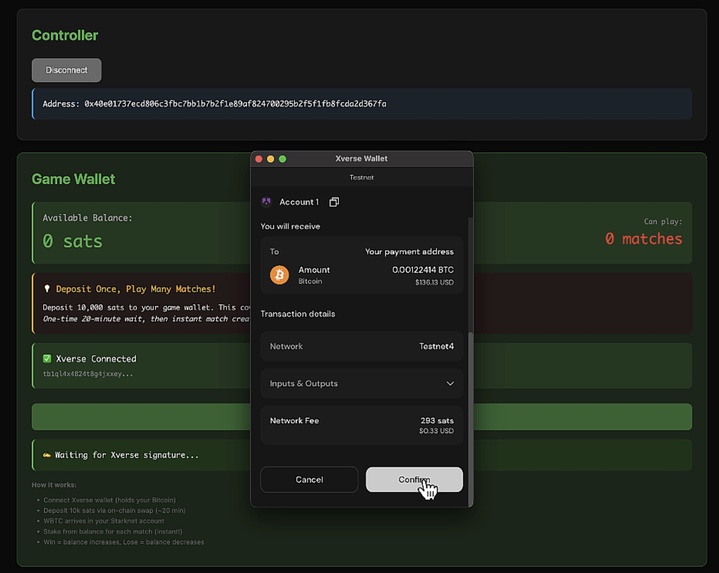
Task: Close the Xverse Wallet window
Action: pyautogui.click(x=259, y=159)
